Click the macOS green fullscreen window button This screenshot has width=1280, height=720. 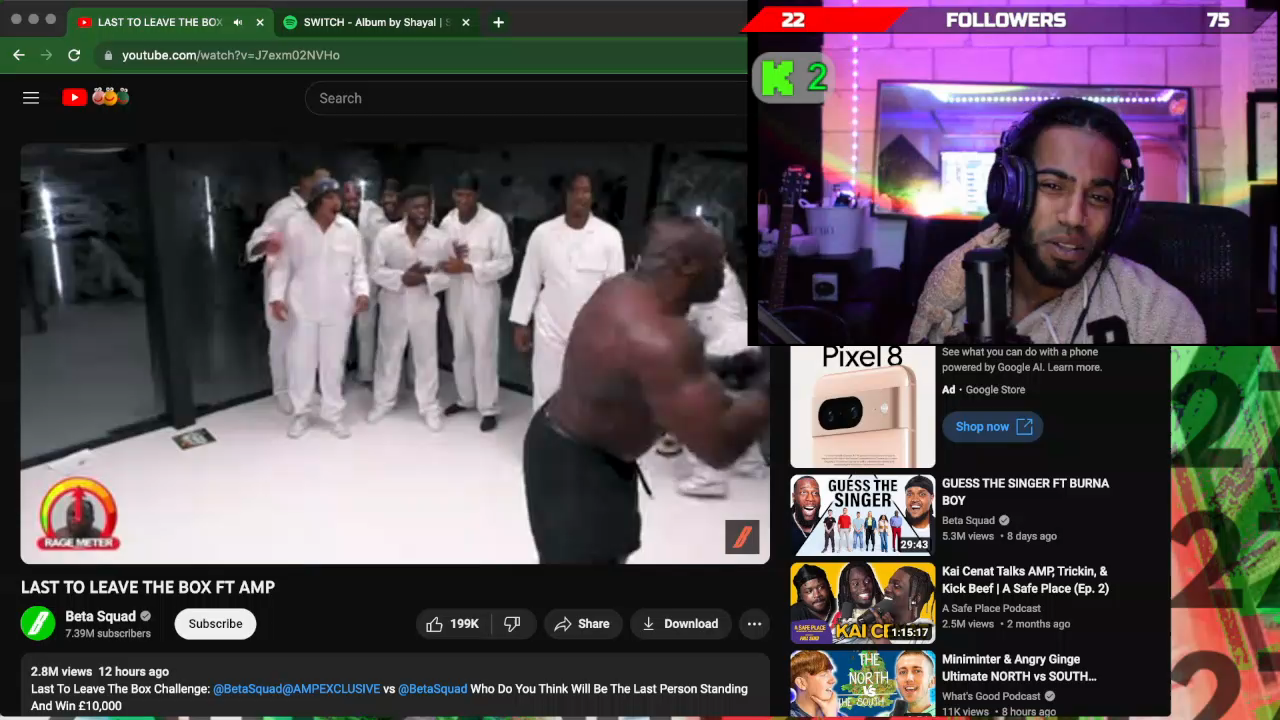pyautogui.click(x=51, y=20)
